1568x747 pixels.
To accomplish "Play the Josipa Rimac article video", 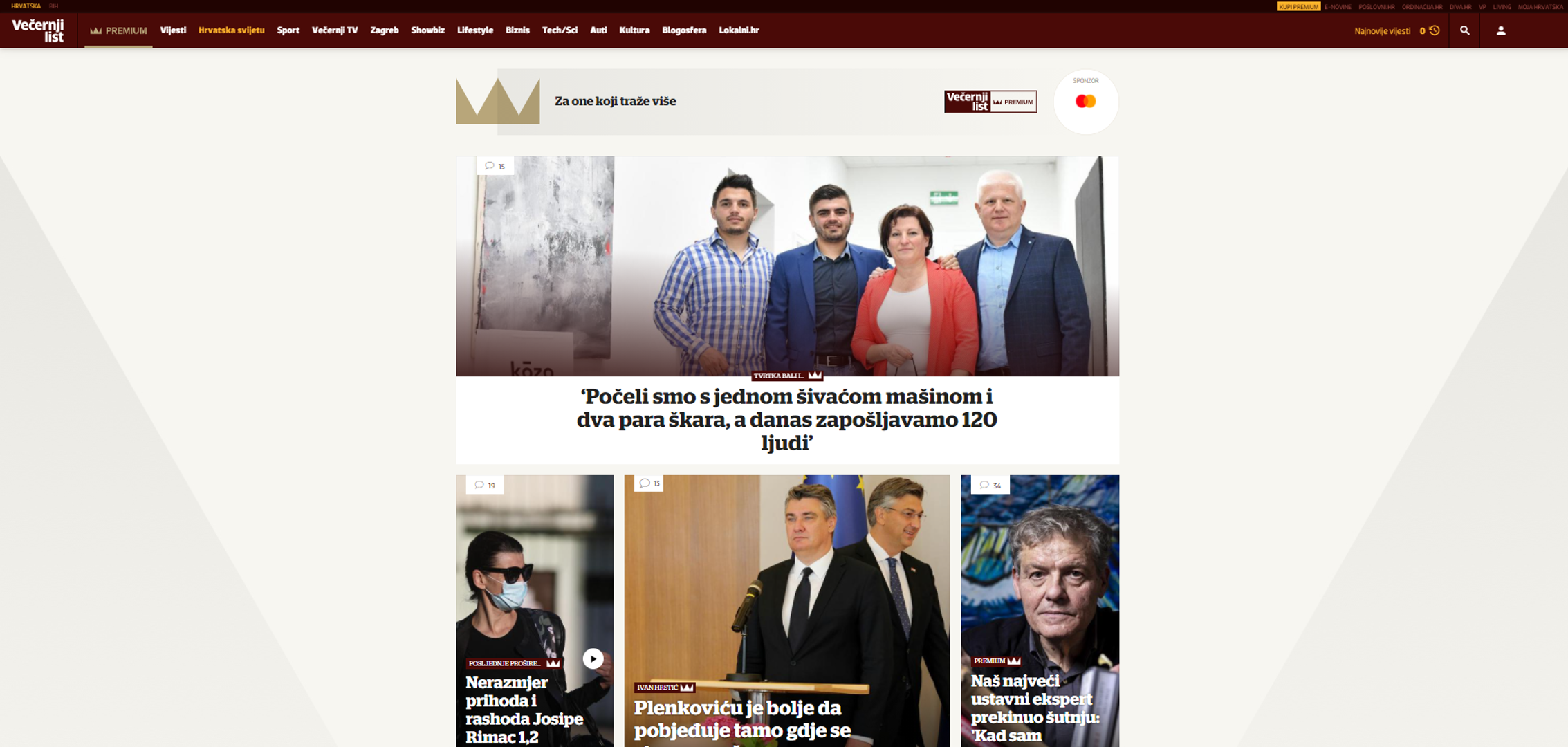I will (x=593, y=658).
